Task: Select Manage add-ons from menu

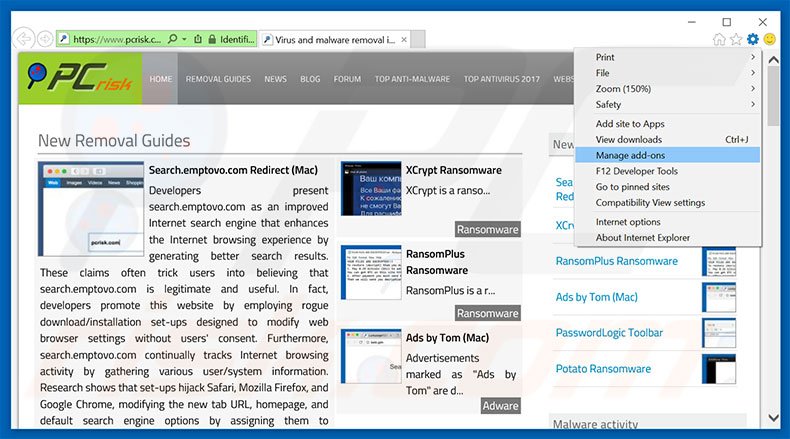Action: click(630, 155)
